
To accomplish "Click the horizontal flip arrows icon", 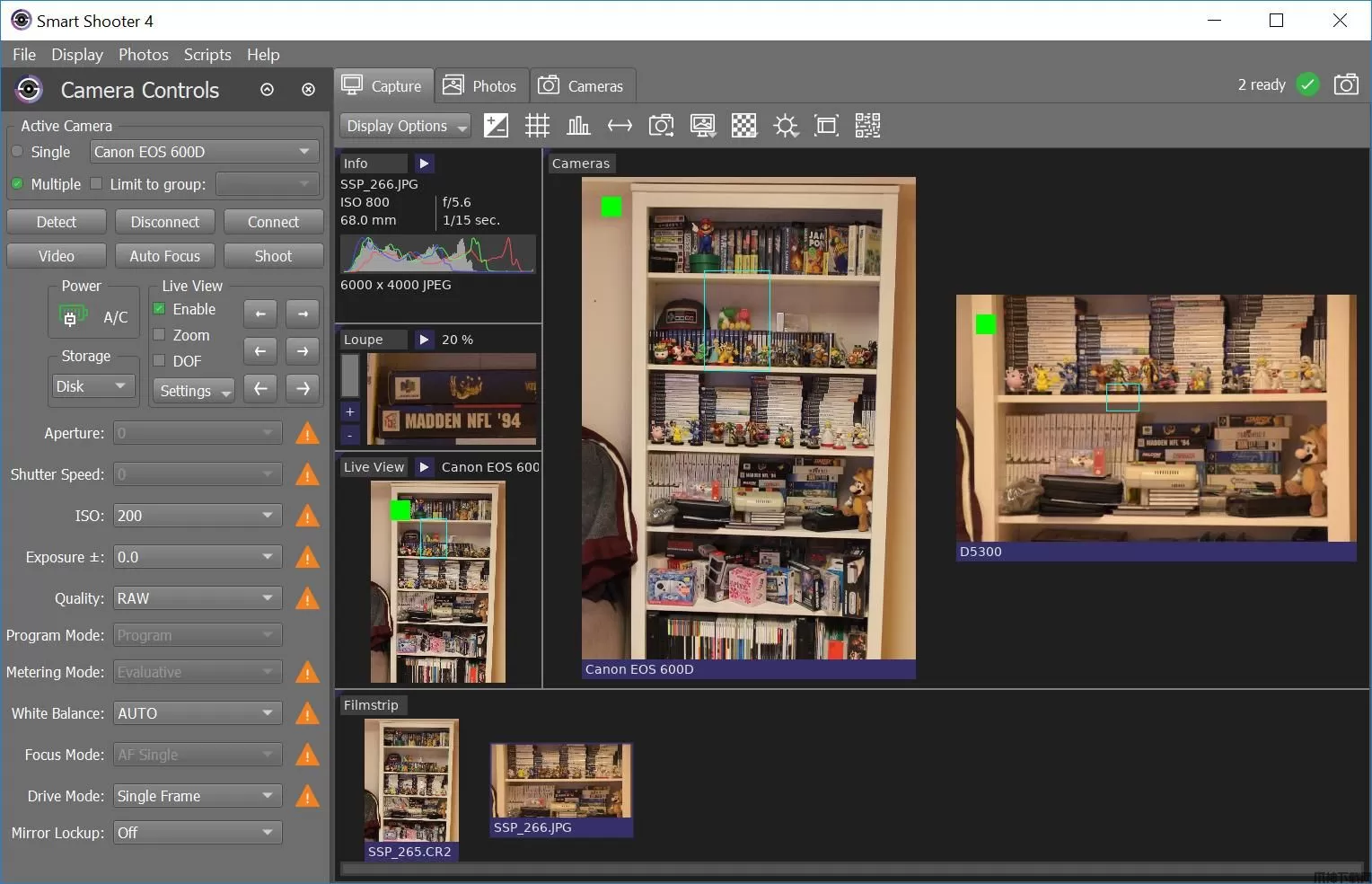I will pyautogui.click(x=620, y=126).
